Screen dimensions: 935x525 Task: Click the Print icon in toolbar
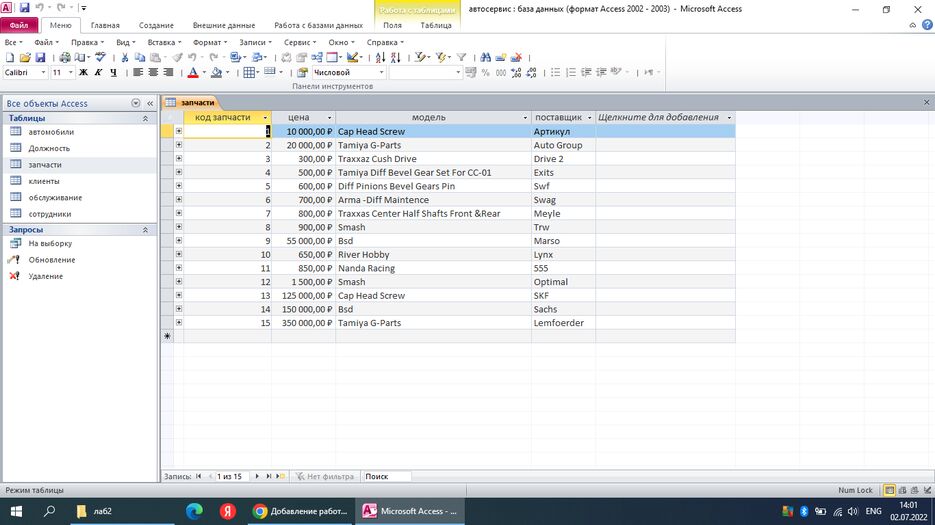point(64,57)
